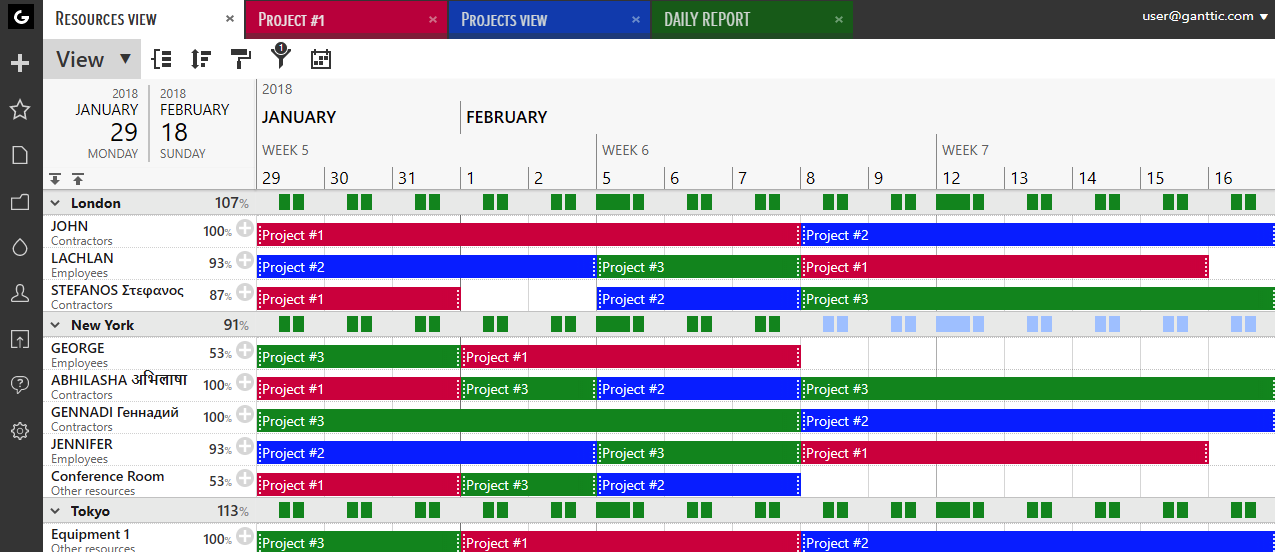Click the plus icon next to LACHLAN
The width and height of the screenshot is (1275, 552).
tap(244, 260)
